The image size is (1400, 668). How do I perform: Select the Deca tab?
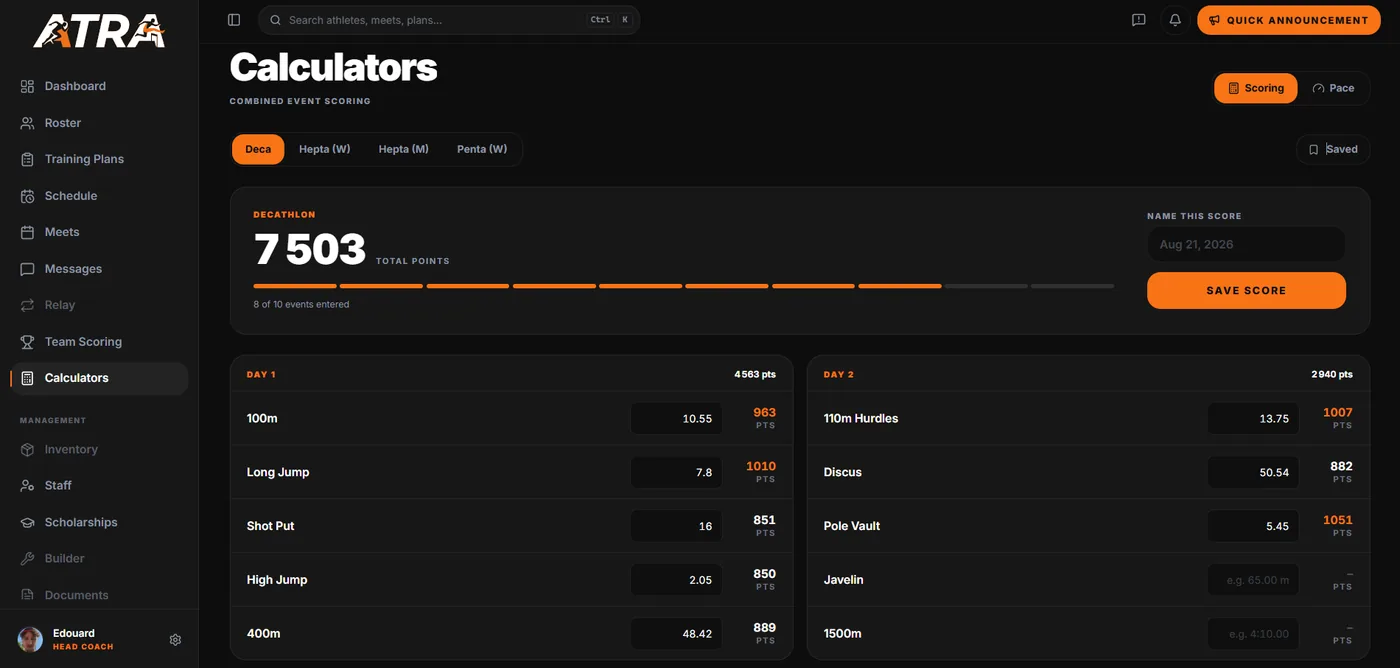pos(258,150)
